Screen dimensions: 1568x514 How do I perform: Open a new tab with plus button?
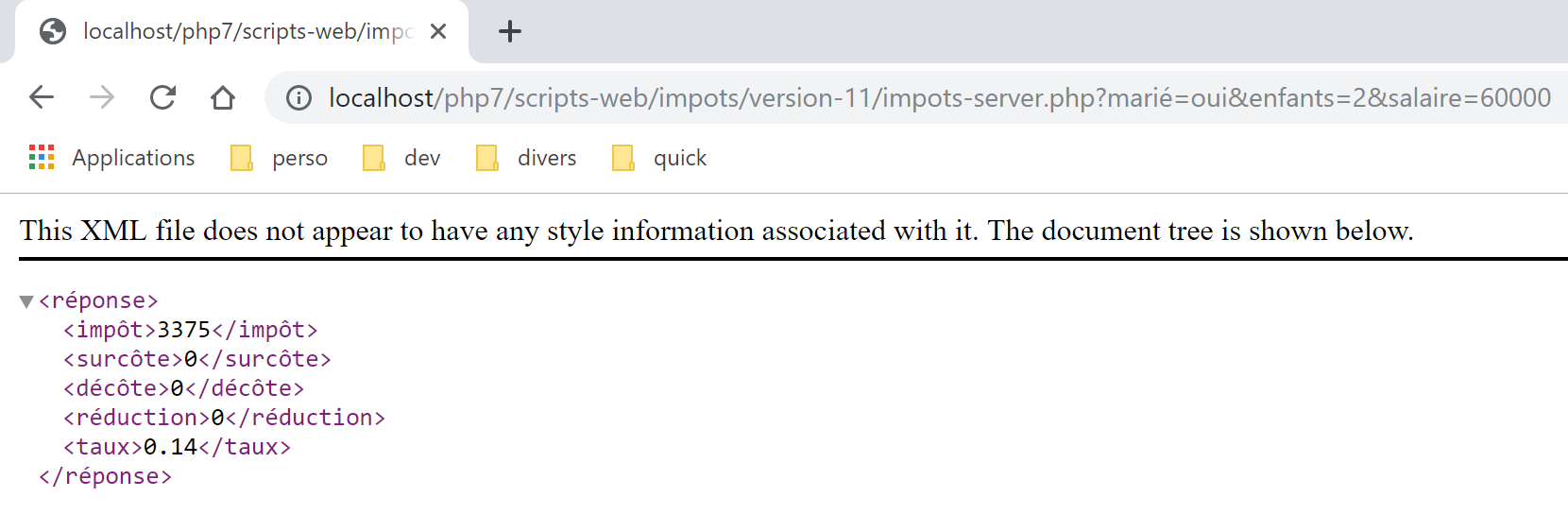(510, 31)
